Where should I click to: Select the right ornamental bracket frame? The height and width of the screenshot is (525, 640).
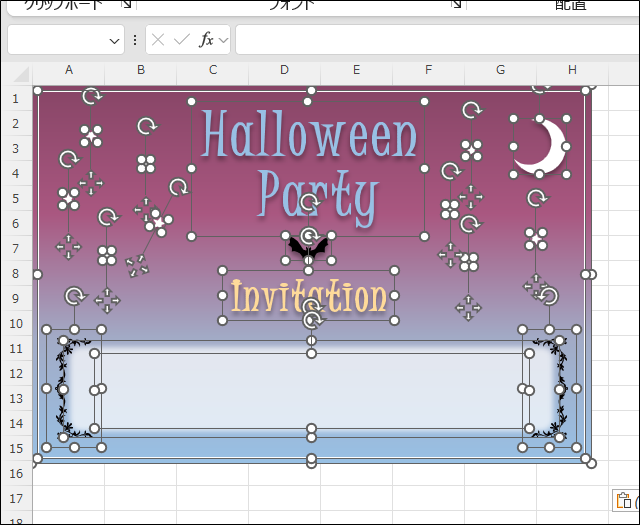point(549,388)
